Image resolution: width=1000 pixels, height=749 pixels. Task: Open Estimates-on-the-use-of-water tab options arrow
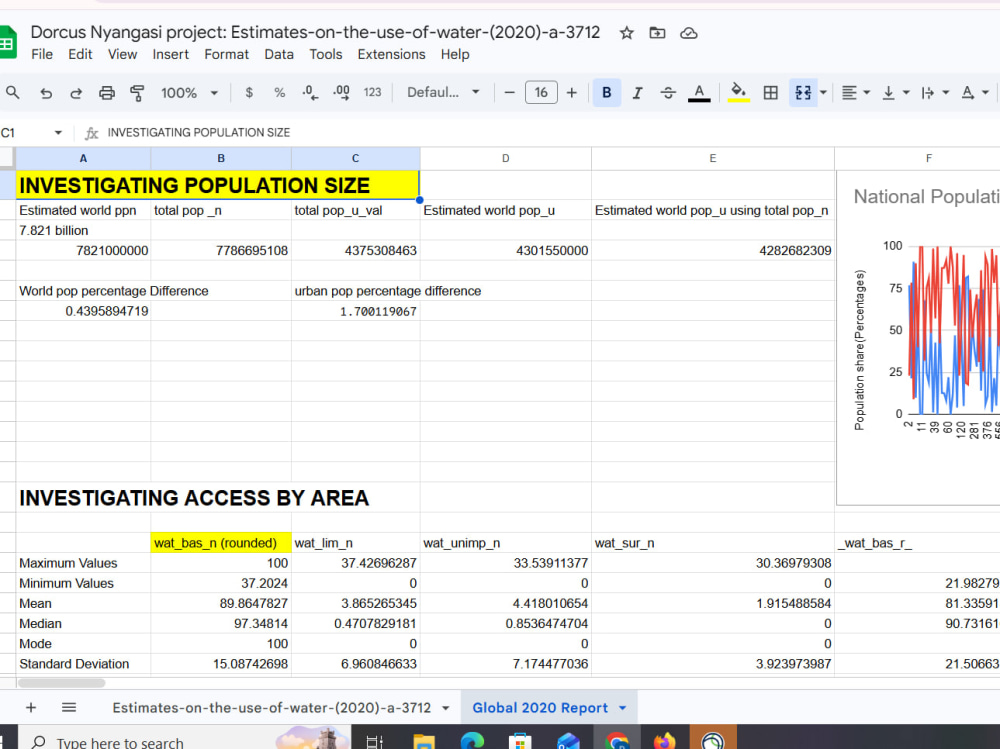[x=445, y=708]
